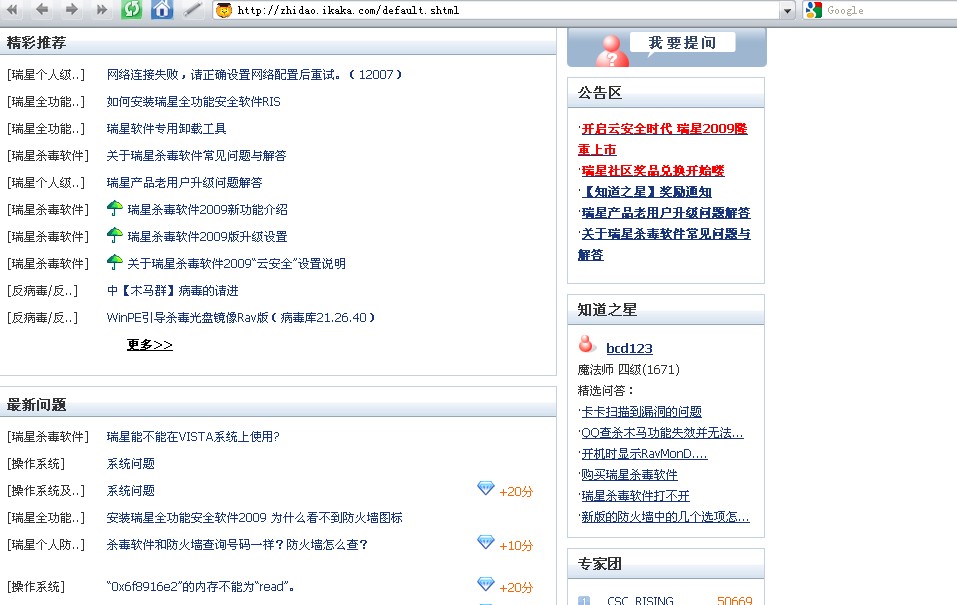Open 如何安装瑞星全功能安全软件RIS article

193,102
